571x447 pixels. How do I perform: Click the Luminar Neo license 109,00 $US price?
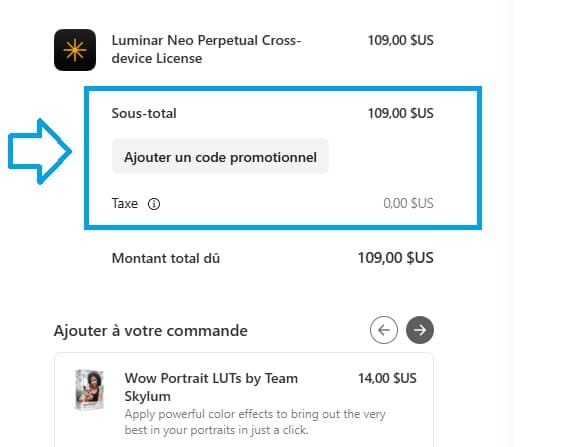click(x=401, y=40)
